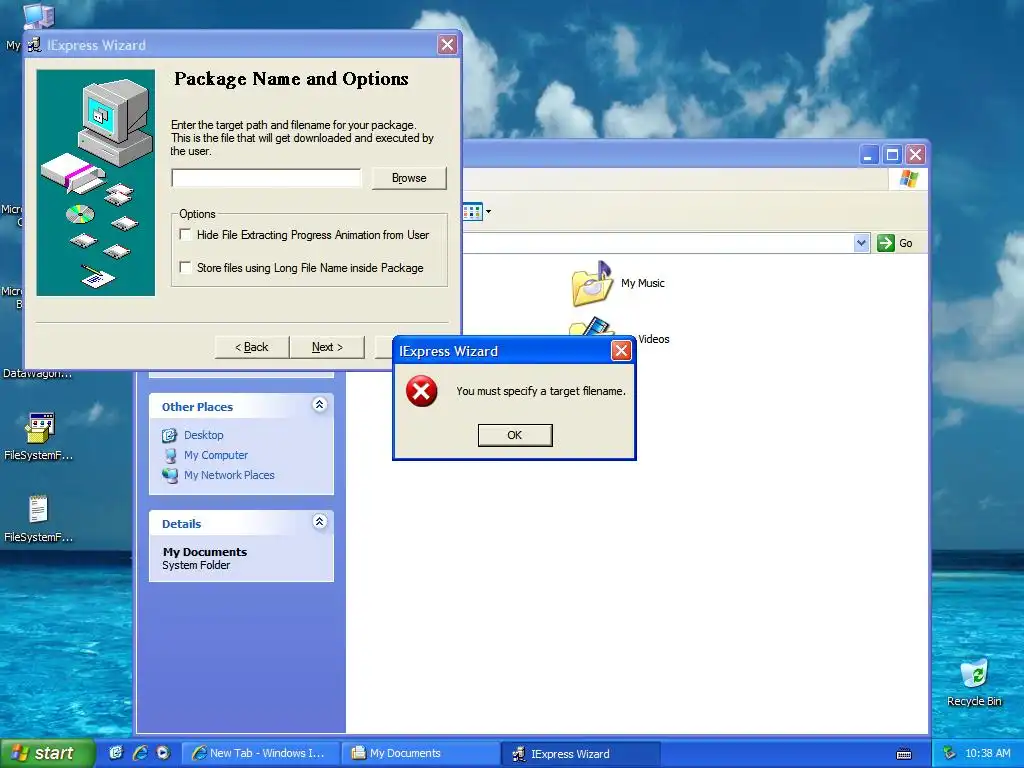Maximize the My Documents window

click(x=892, y=155)
